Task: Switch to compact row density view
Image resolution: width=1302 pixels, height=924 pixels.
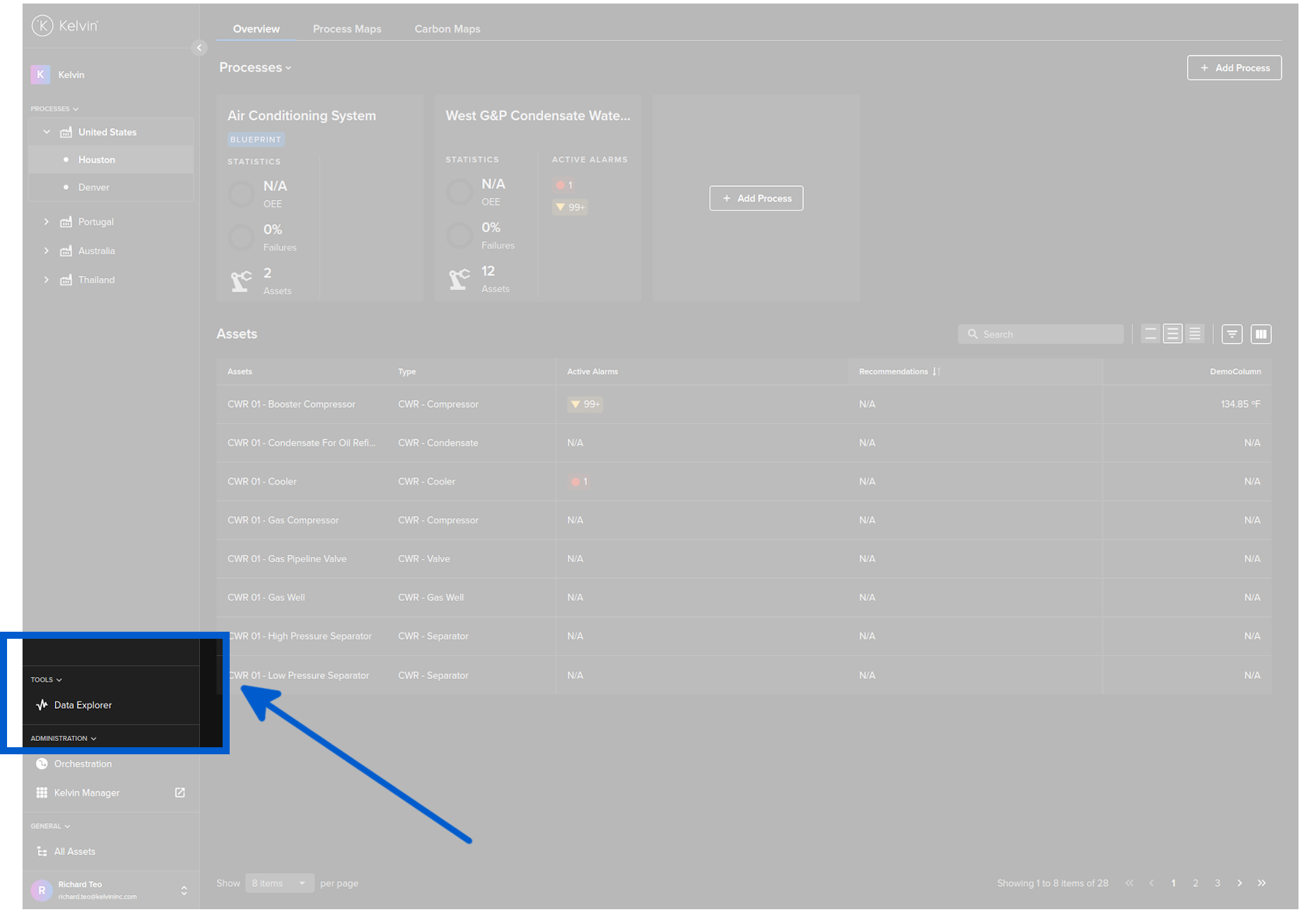Action: point(1194,335)
